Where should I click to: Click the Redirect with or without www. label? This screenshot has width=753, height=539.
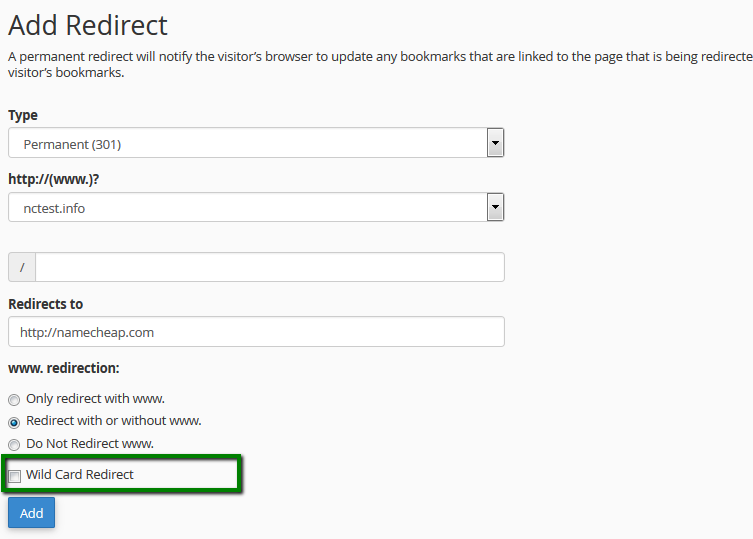[x=113, y=421]
